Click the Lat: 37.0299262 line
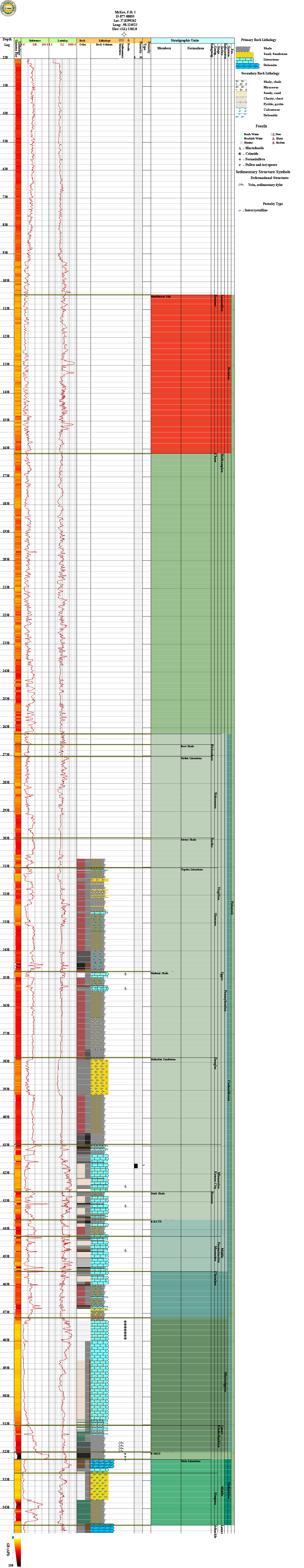 point(125,21)
